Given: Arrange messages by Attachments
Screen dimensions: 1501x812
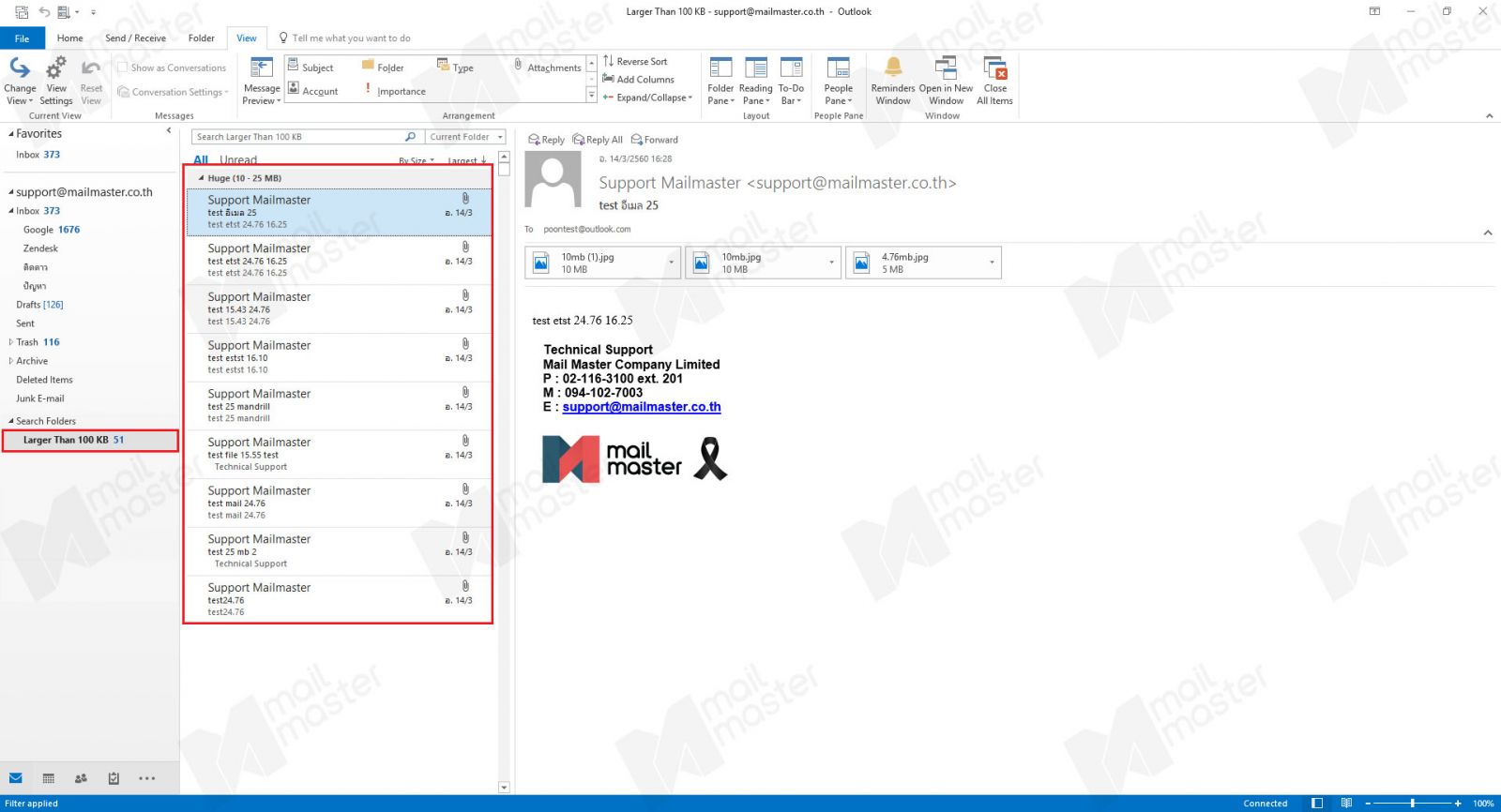Looking at the screenshot, I should coord(547,67).
